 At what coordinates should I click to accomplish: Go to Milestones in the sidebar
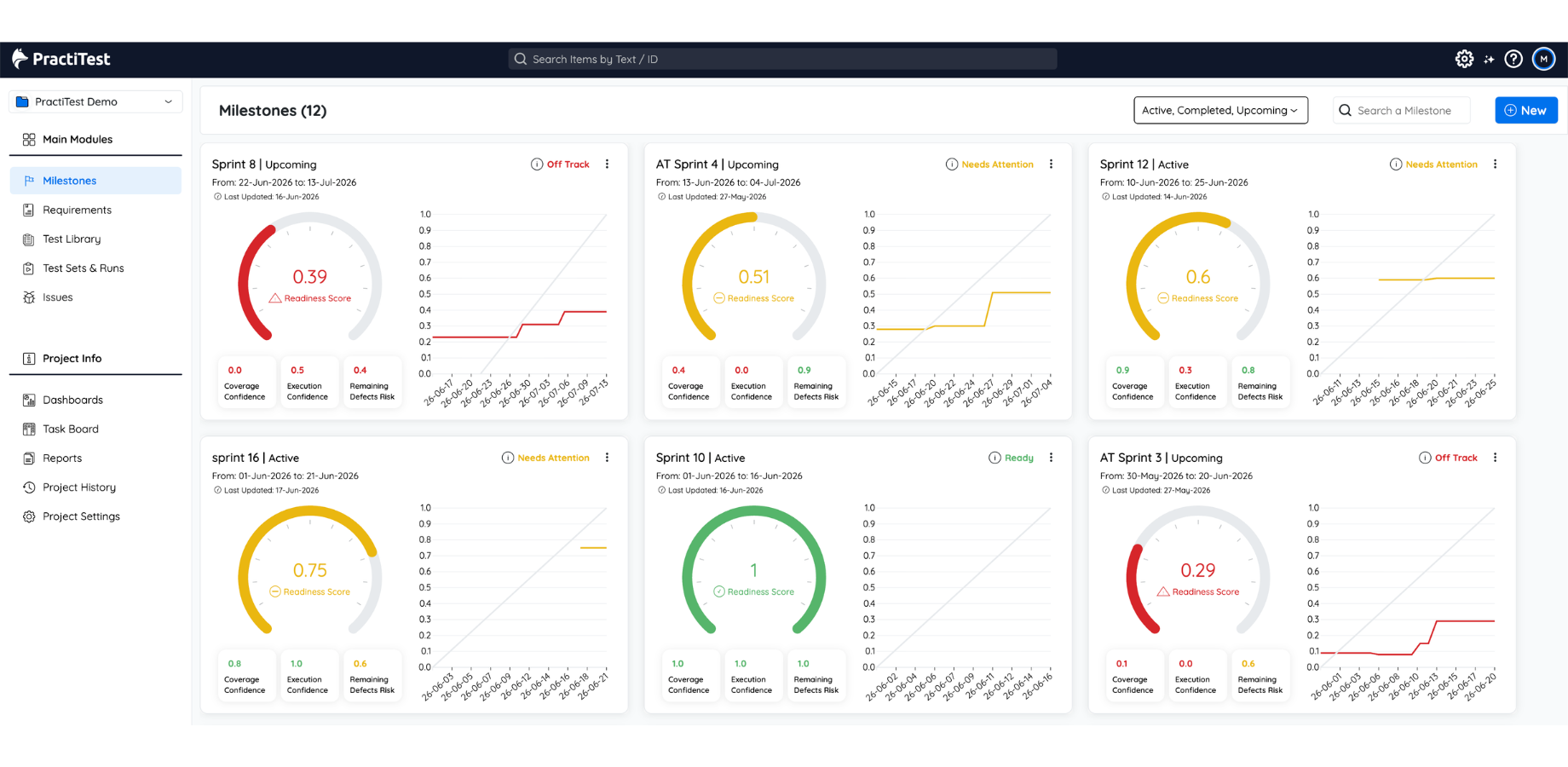click(x=95, y=181)
